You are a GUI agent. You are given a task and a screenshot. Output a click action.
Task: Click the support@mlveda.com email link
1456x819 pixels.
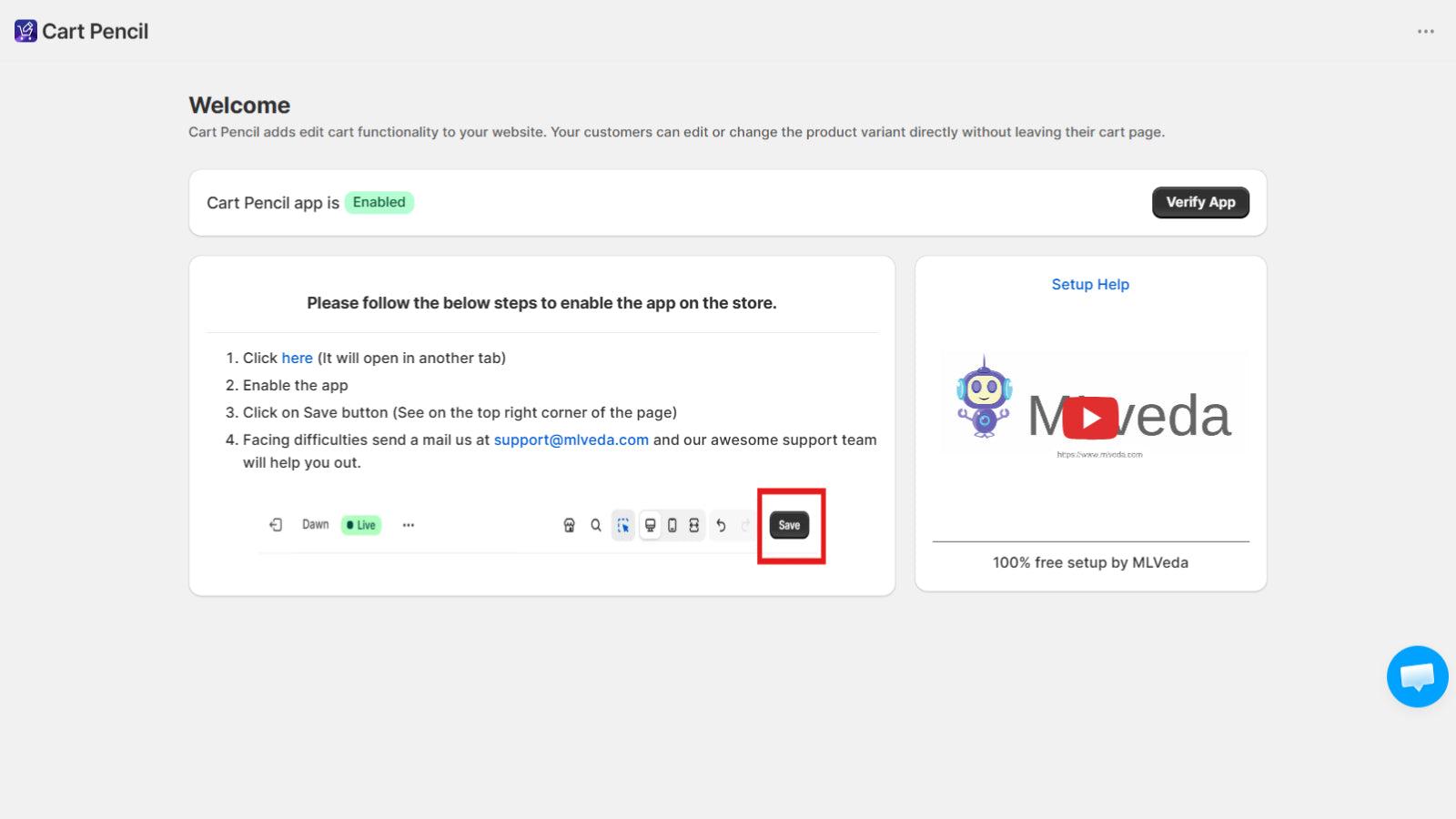(x=571, y=440)
